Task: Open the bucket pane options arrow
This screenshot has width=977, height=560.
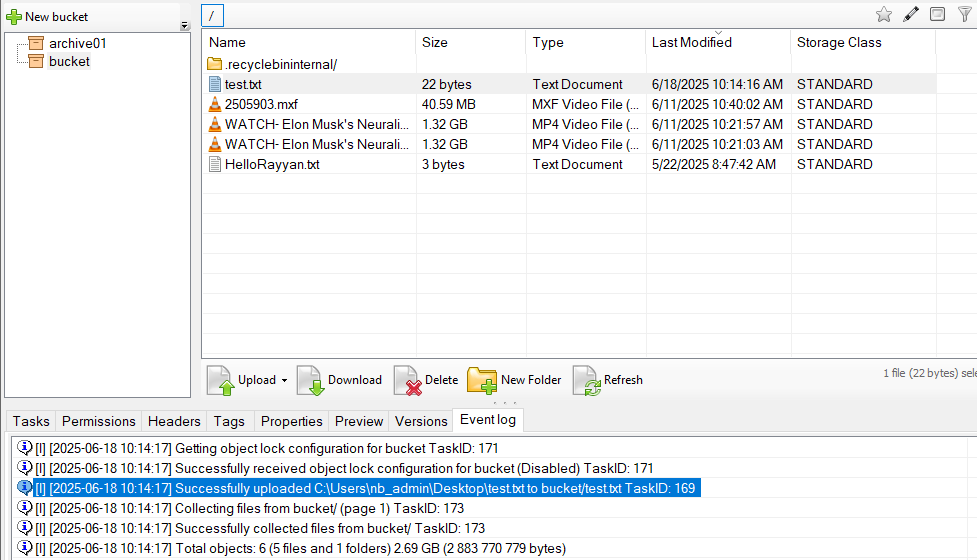Action: coord(184,26)
